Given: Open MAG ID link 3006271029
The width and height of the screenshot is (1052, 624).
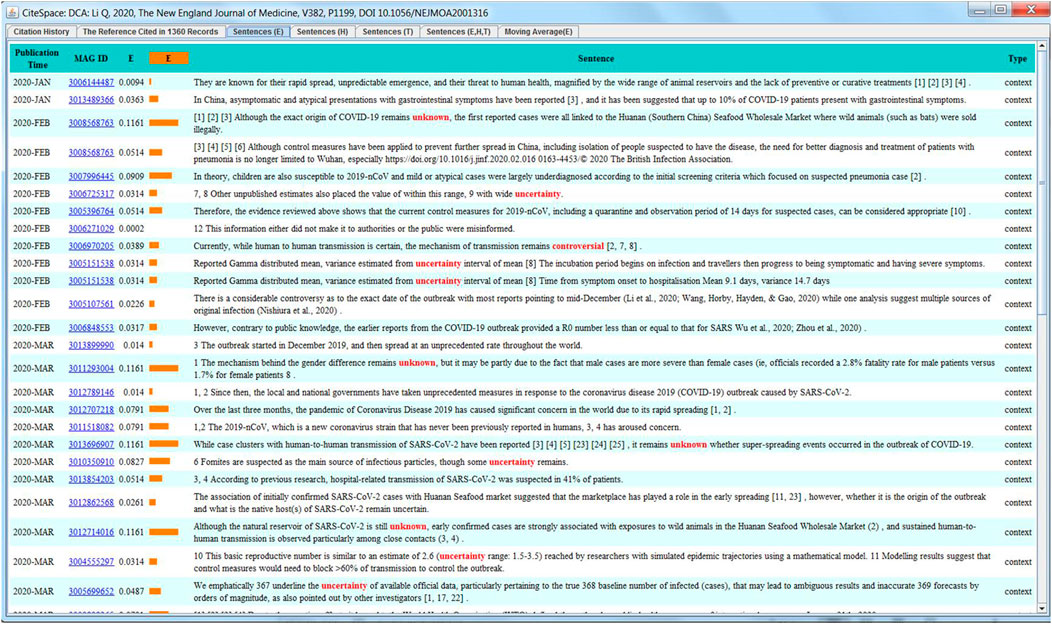Looking at the screenshot, I should [91, 229].
